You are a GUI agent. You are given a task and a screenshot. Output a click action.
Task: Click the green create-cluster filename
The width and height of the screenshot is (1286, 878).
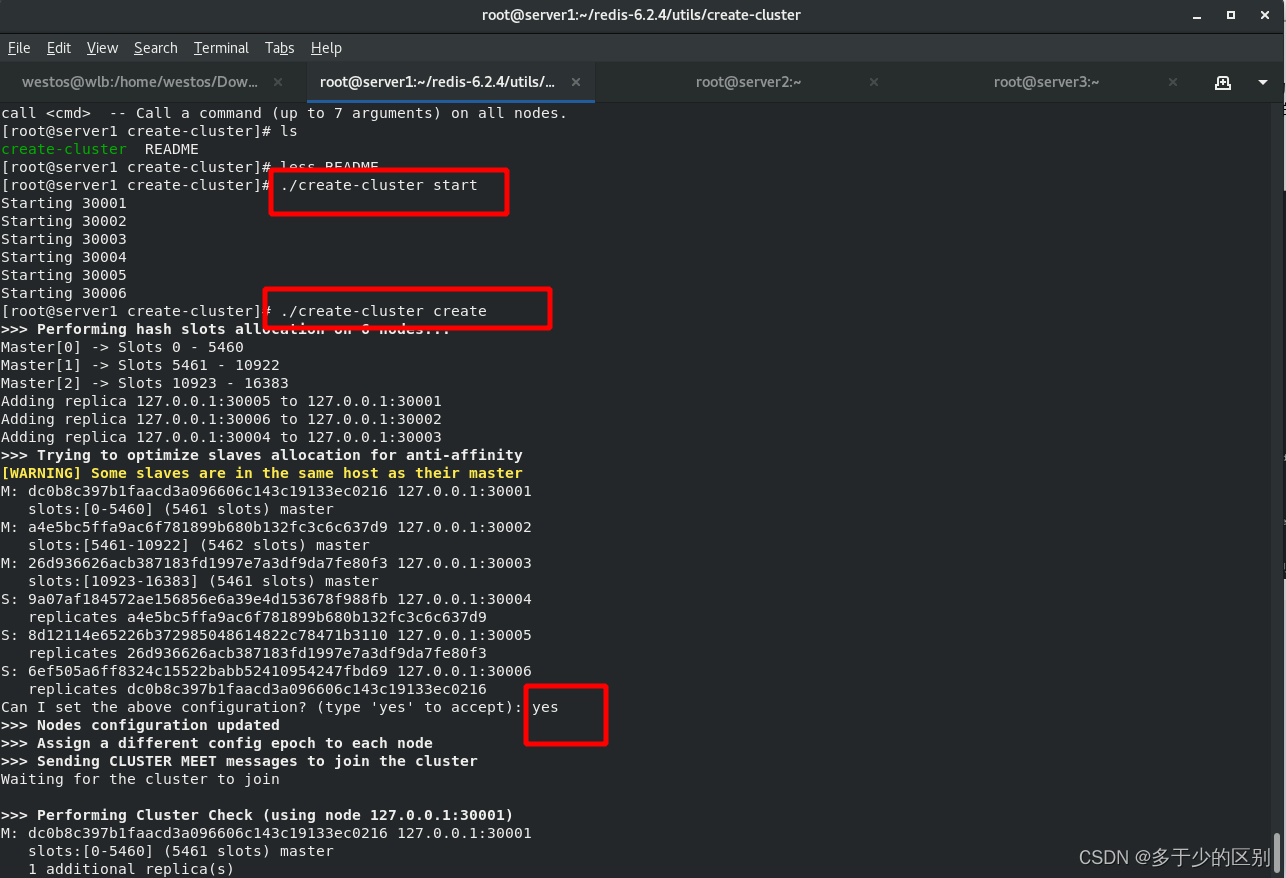(x=64, y=149)
